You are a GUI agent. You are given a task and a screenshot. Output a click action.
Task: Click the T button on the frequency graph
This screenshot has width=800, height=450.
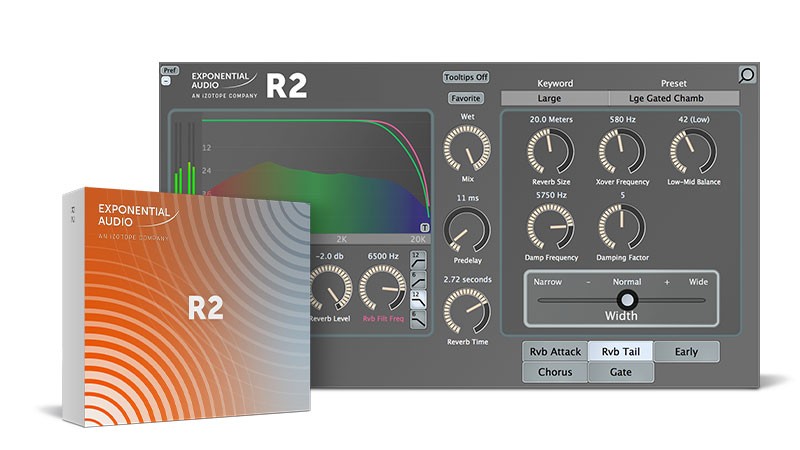(424, 228)
